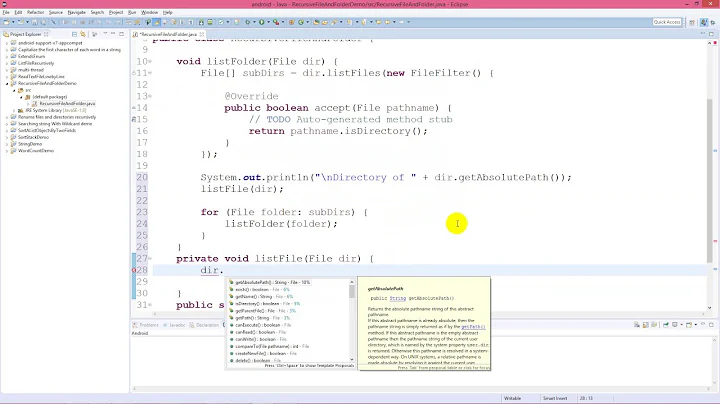The height and width of the screenshot is (404, 720).
Task: Open the External Tools dropdown arrow
Action: tap(282, 22)
